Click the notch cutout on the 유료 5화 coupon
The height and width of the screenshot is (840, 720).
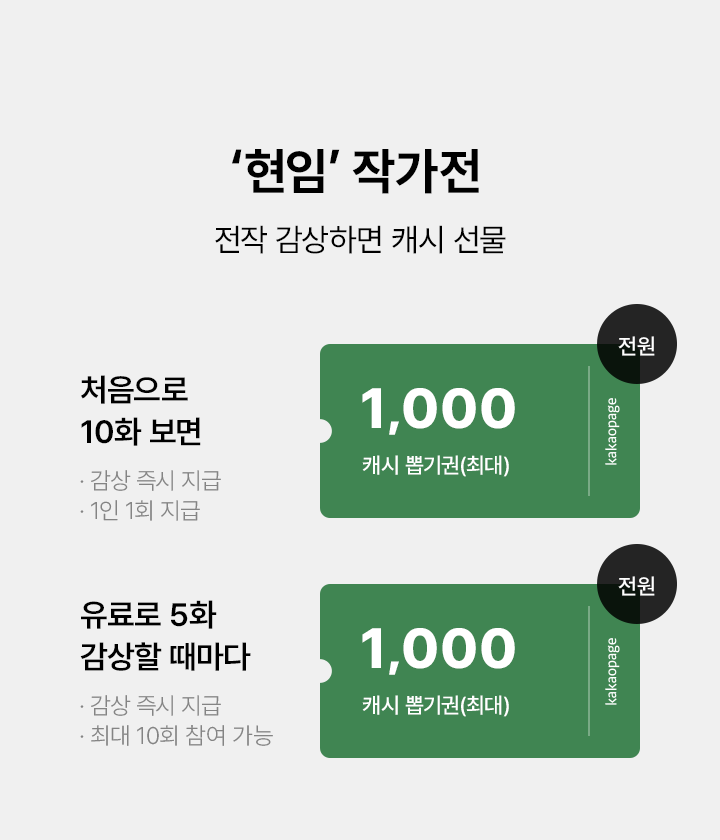(322, 671)
